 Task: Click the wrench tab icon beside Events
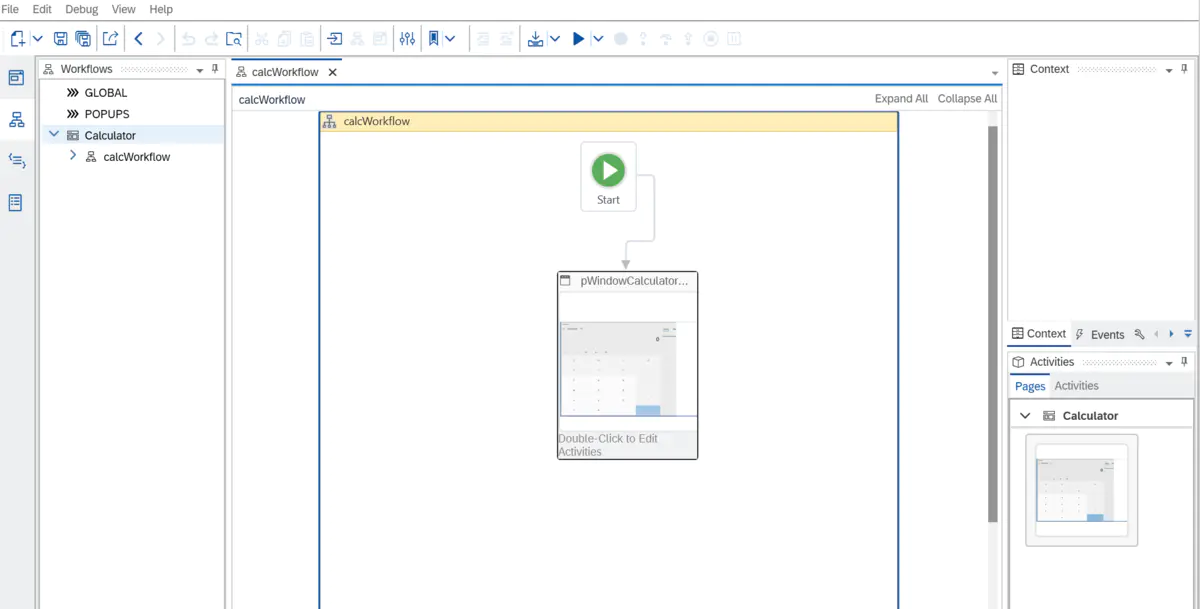[1139, 334]
